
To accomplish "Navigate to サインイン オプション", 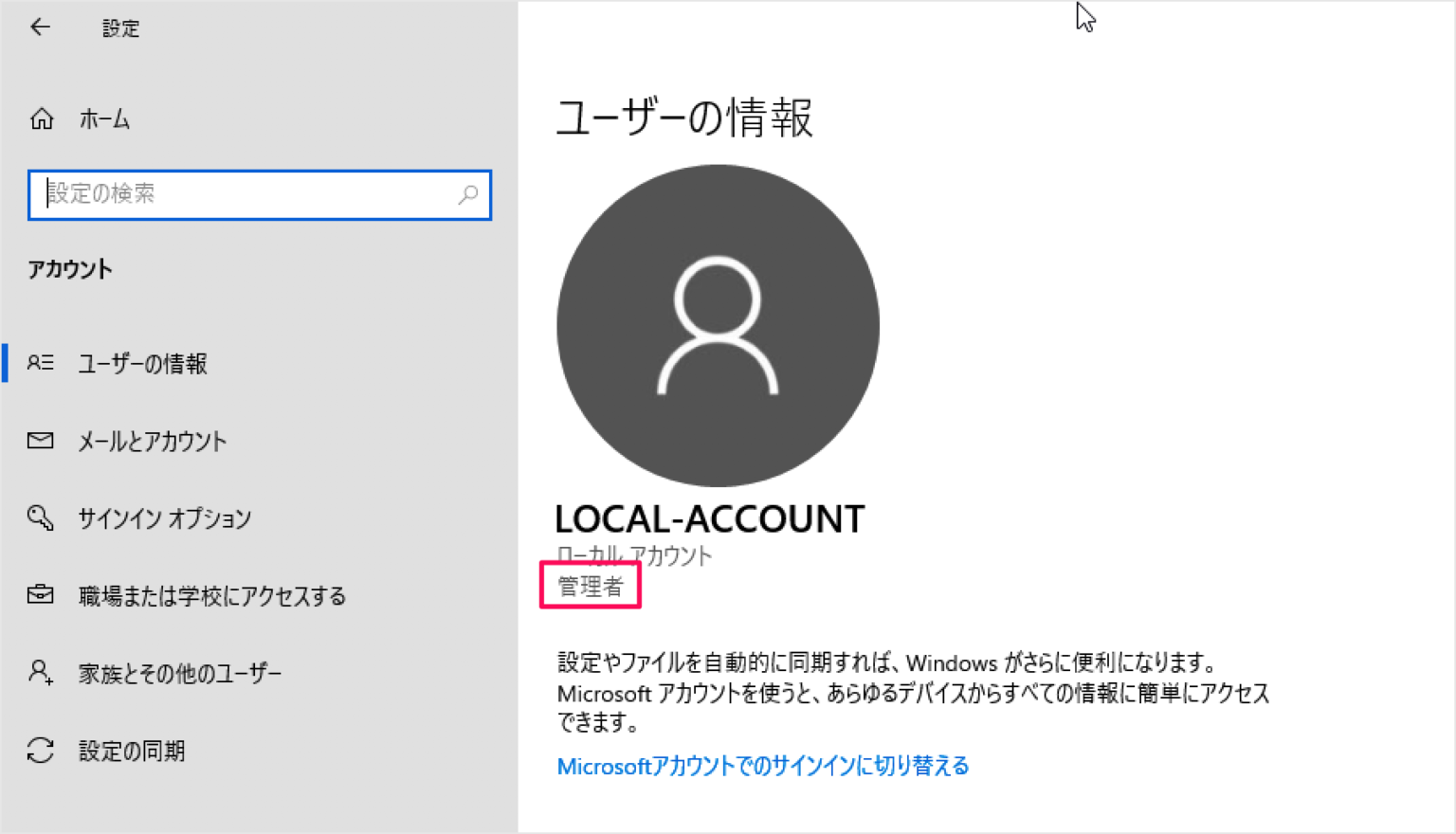I will pos(165,517).
